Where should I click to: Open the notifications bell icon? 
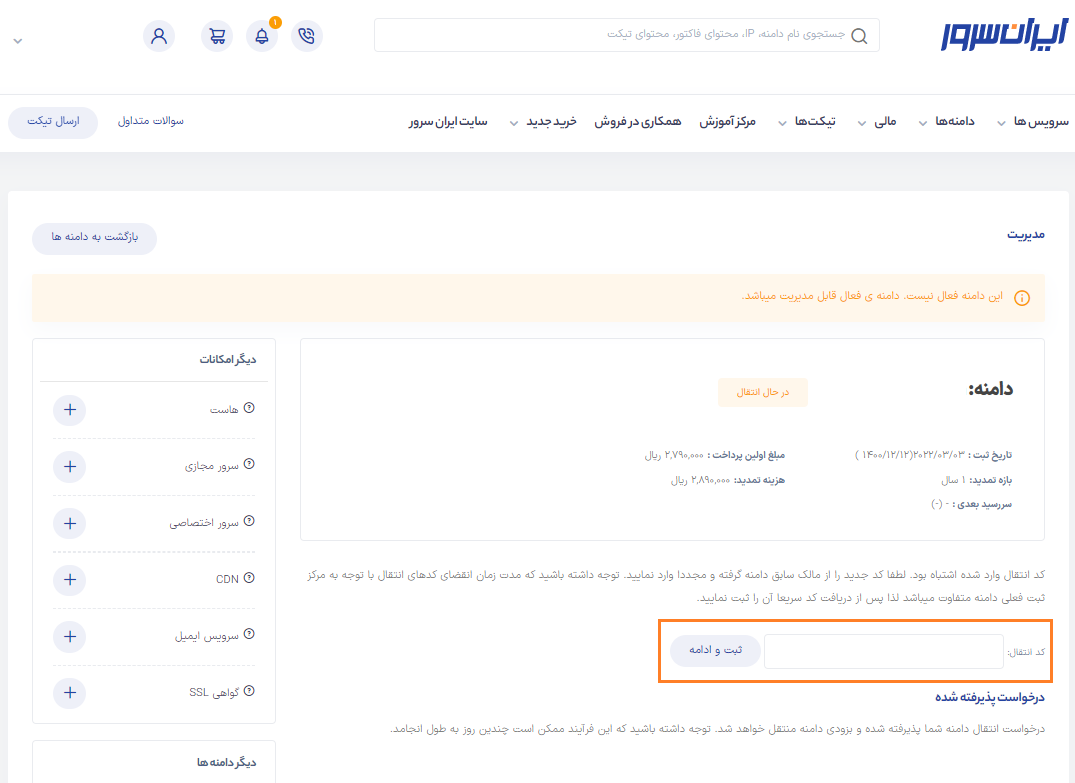coord(262,36)
